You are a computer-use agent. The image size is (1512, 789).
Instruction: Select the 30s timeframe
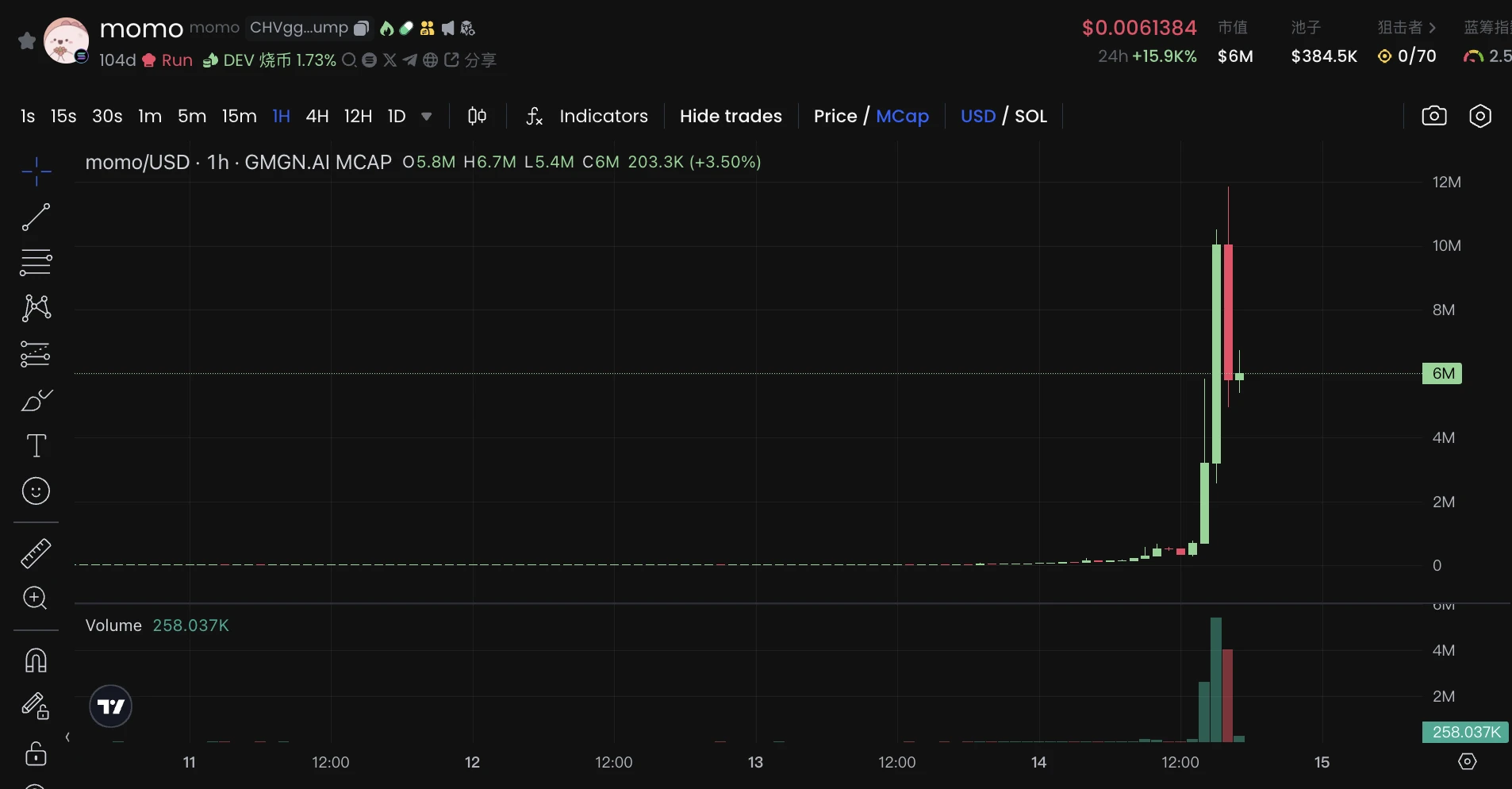coord(107,116)
